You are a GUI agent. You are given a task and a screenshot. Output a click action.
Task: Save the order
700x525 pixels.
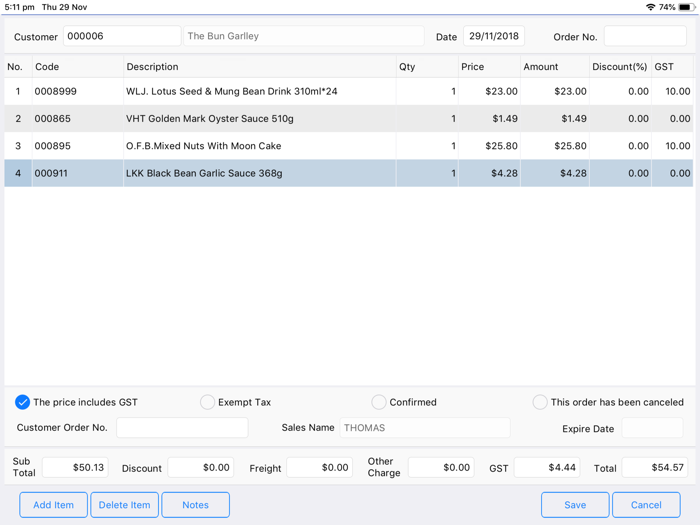pos(575,505)
